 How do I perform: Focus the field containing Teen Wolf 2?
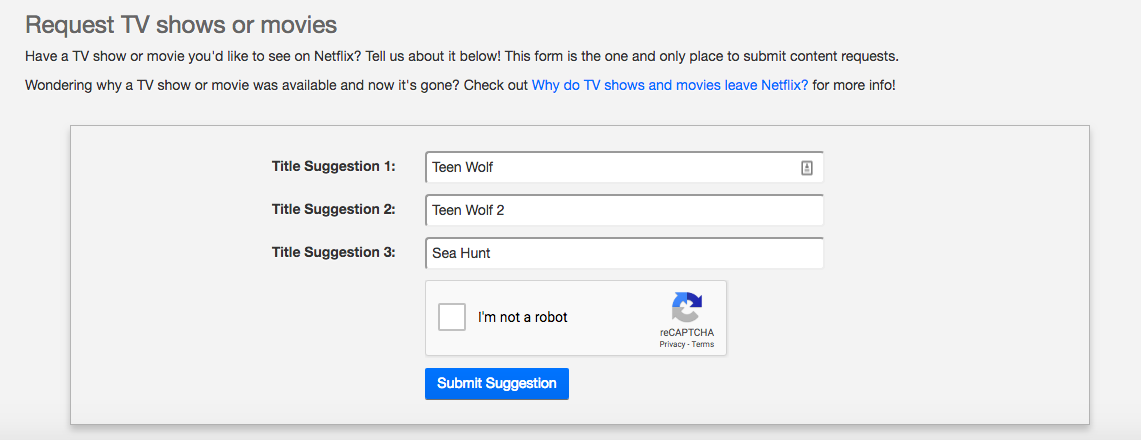tap(624, 210)
